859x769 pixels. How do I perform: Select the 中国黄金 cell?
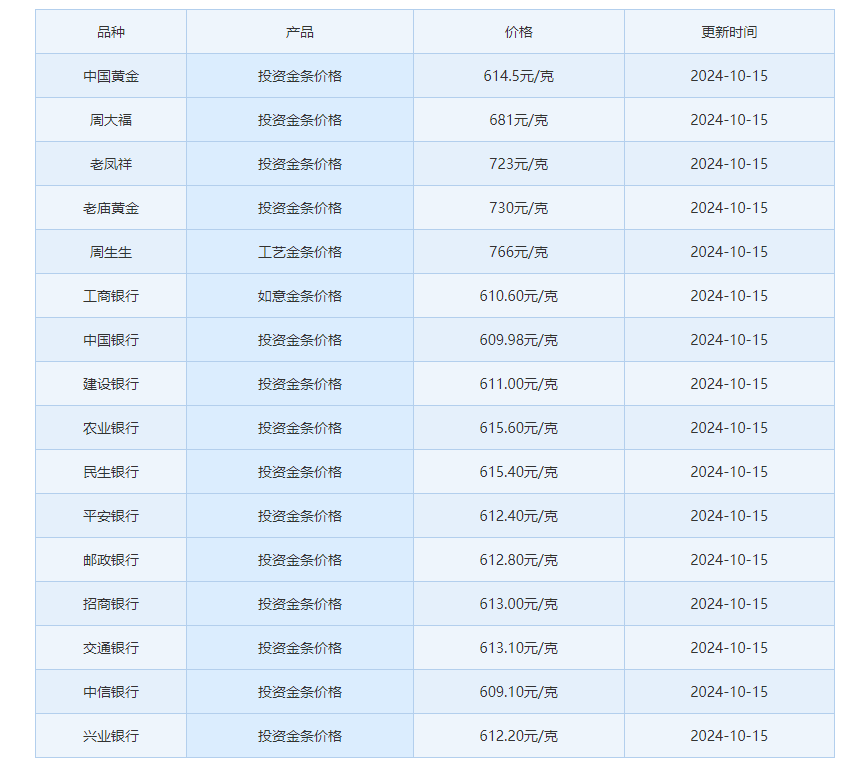111,76
